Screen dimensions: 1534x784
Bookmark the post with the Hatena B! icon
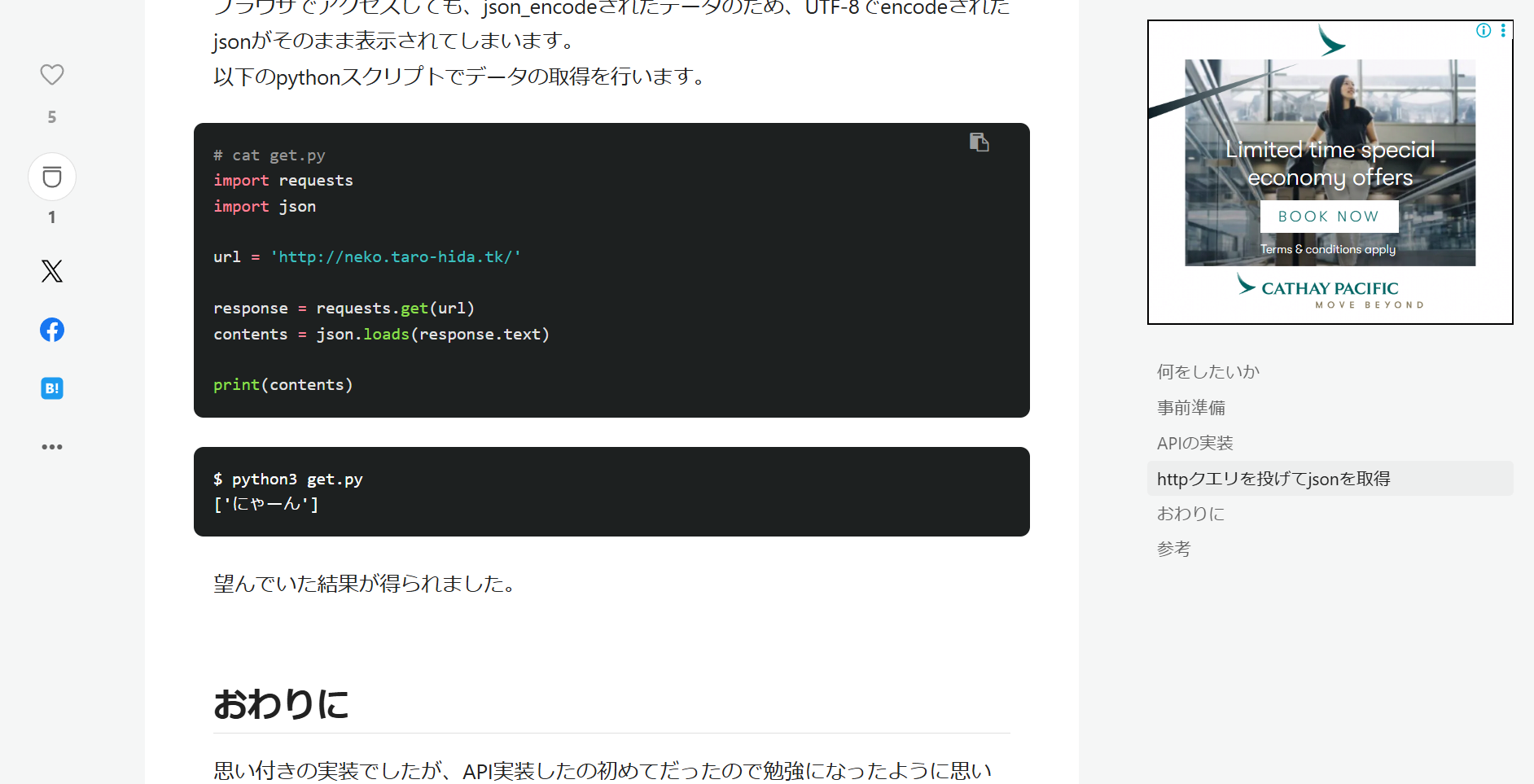[x=51, y=388]
